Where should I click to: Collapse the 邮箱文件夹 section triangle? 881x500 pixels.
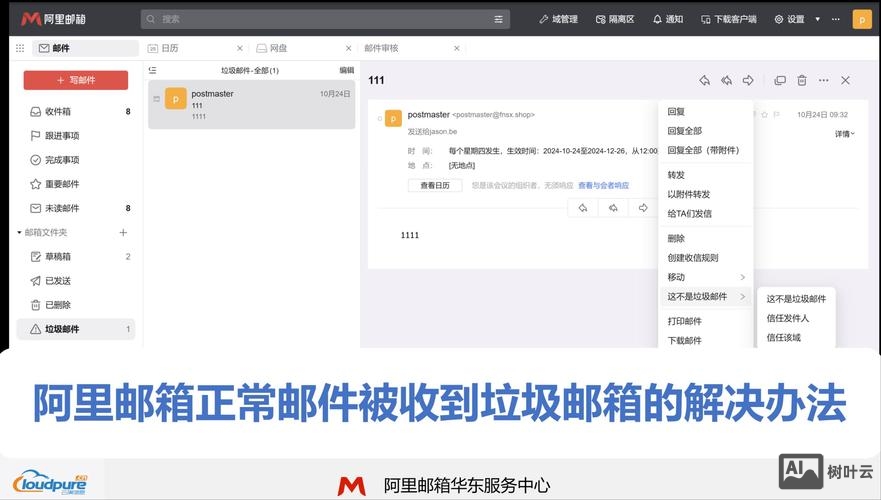pos(19,232)
